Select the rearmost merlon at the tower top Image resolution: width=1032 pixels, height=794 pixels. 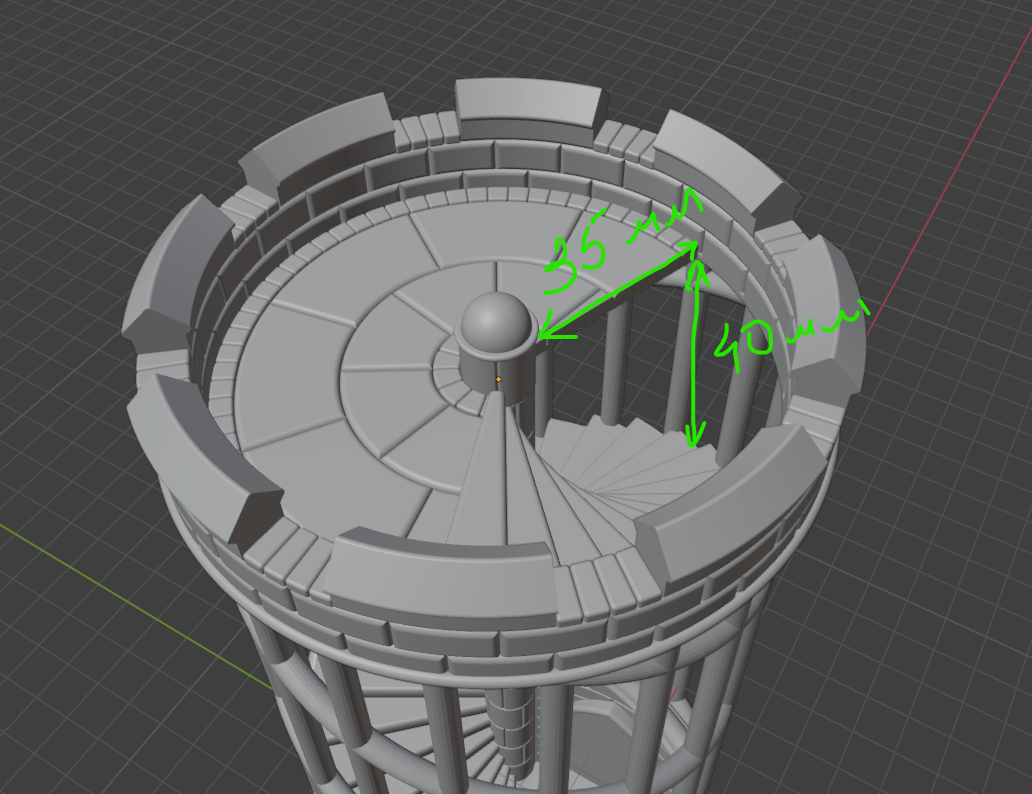click(x=525, y=104)
